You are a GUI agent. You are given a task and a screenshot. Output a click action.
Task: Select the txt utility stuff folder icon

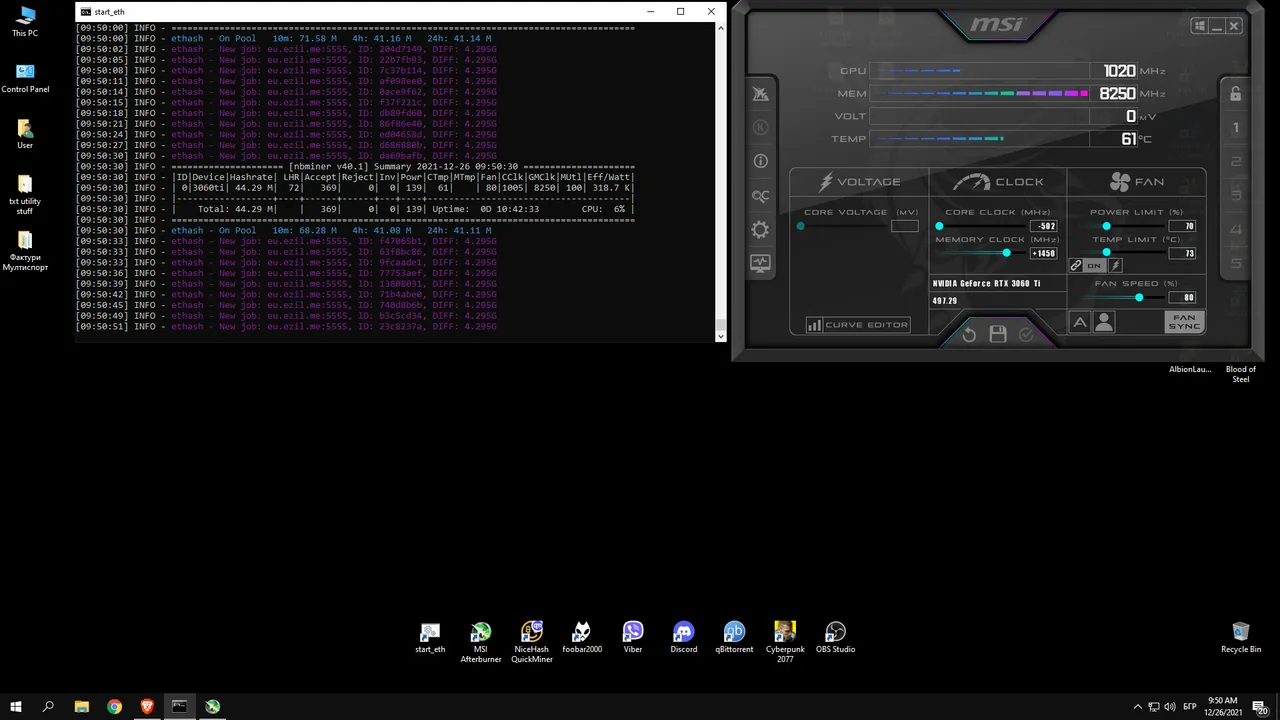(x=25, y=195)
